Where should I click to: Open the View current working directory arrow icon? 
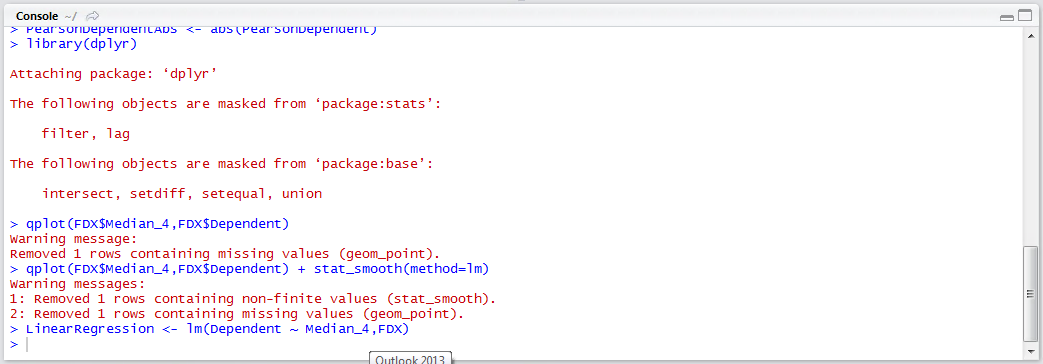92,15
